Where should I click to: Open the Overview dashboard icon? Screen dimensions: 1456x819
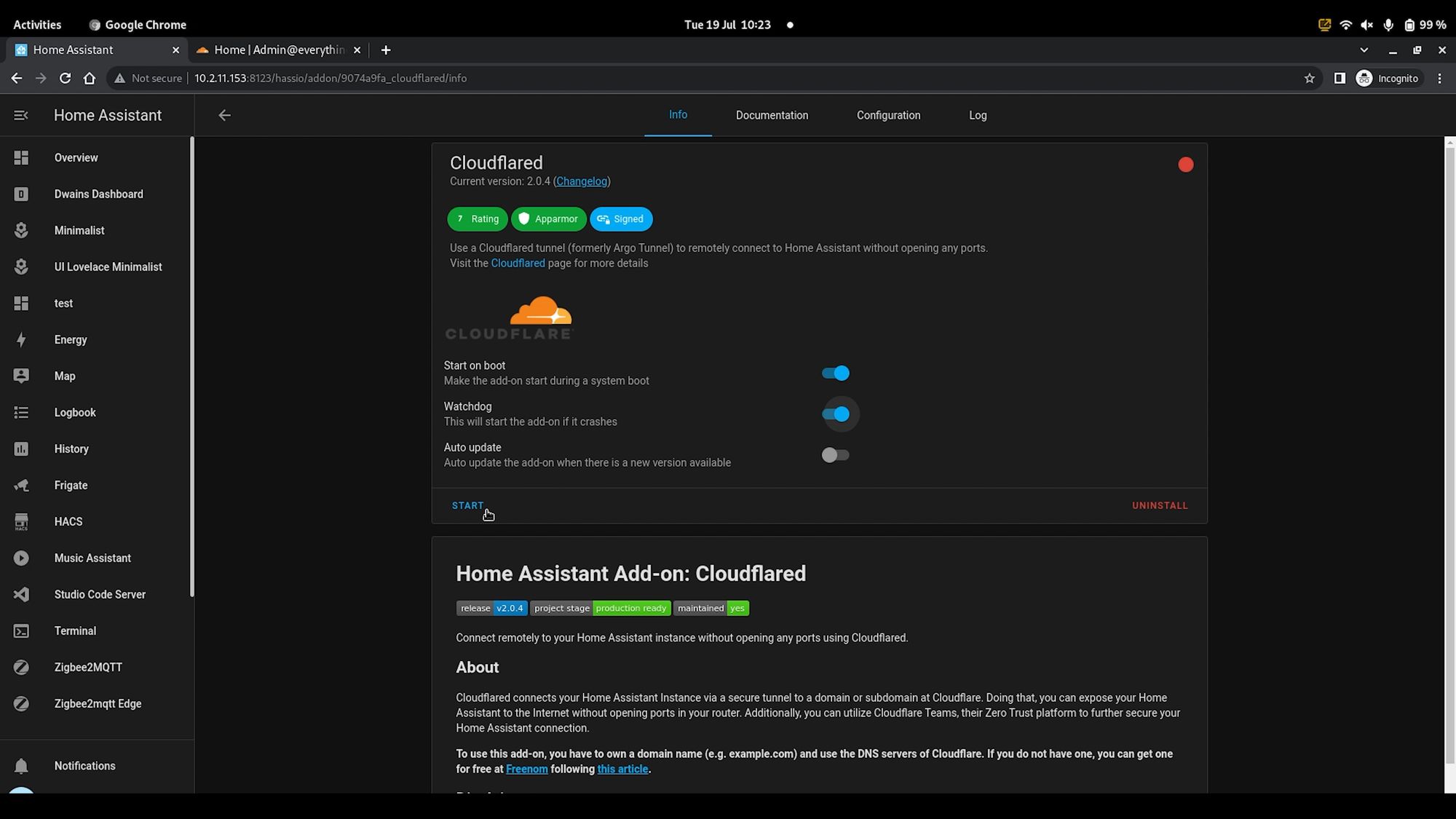click(21, 158)
